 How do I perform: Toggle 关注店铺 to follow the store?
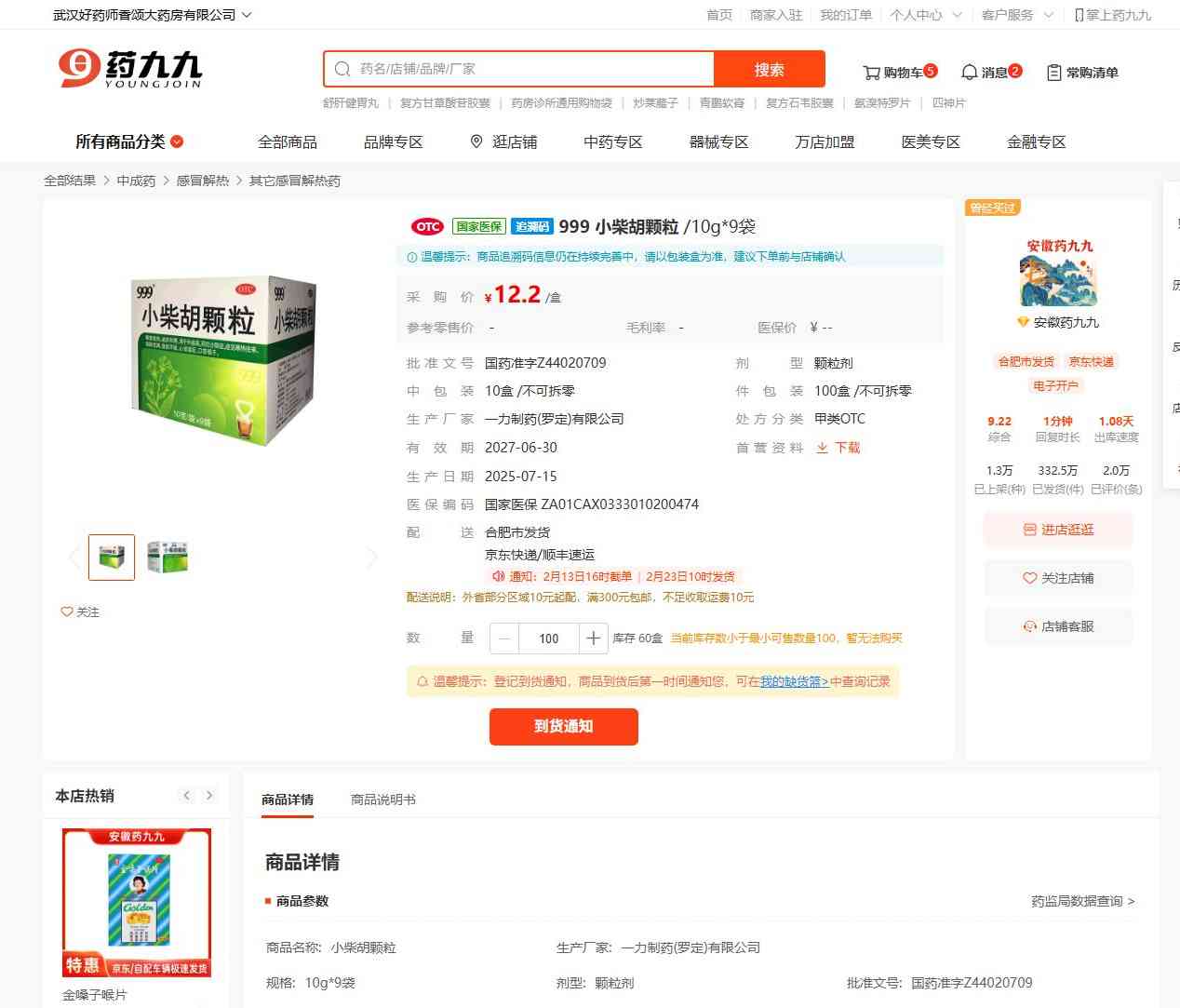point(1058,578)
